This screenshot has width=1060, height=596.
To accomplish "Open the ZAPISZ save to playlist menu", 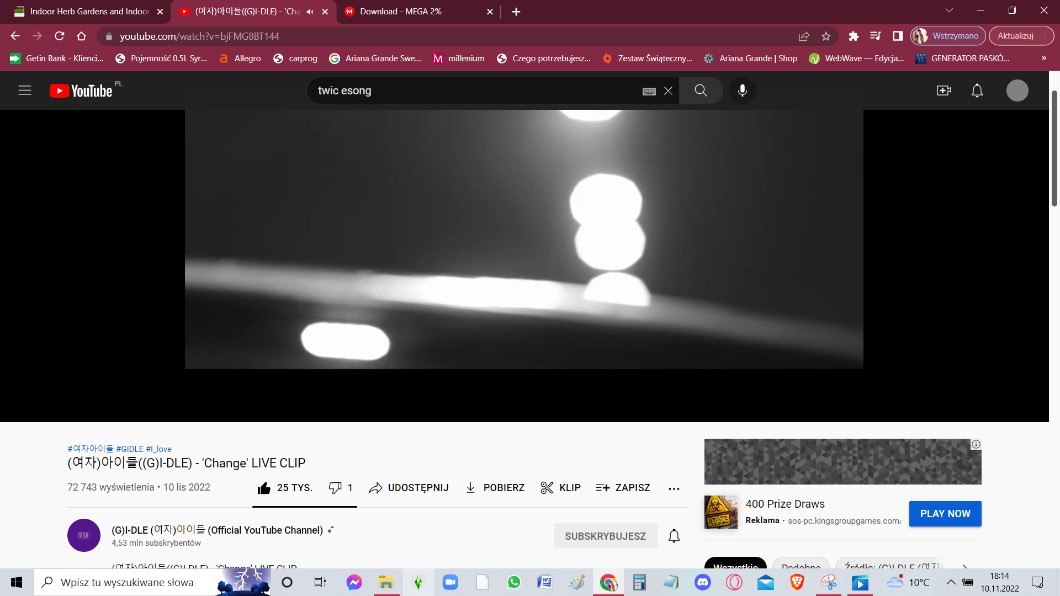I will [623, 488].
